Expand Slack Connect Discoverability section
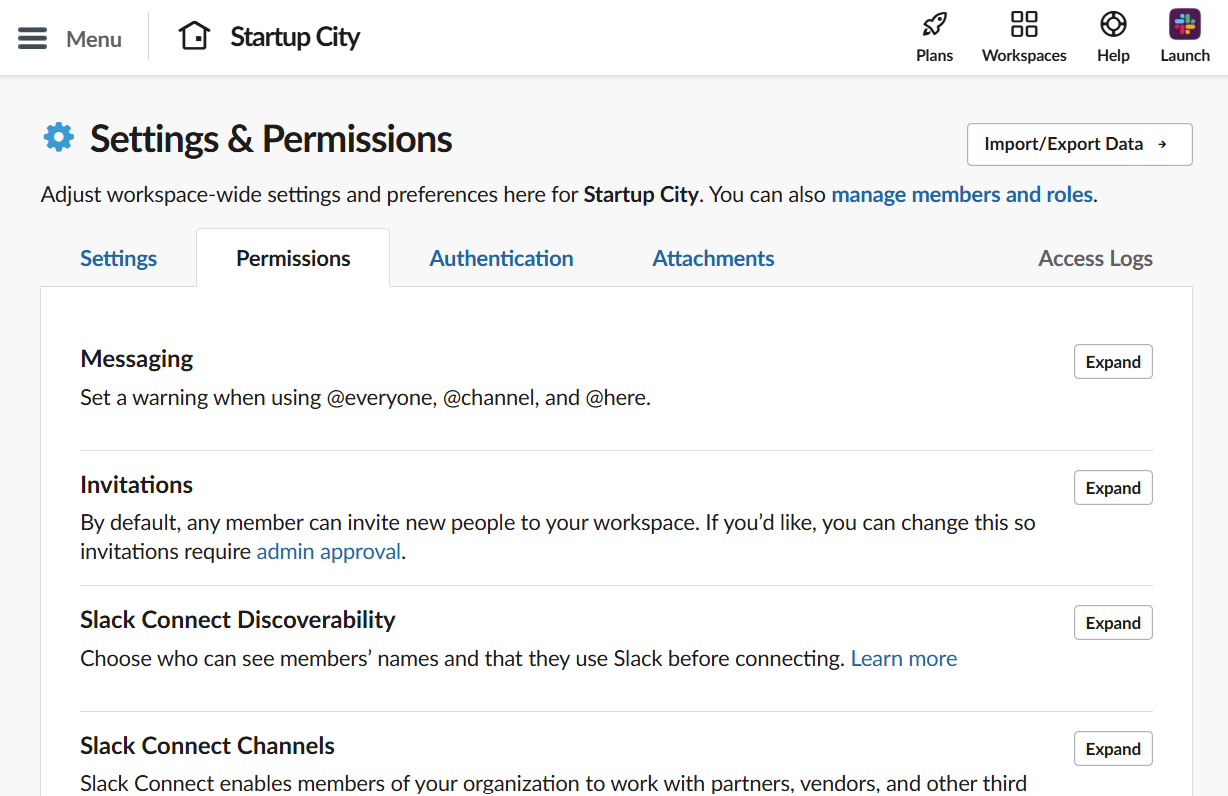This screenshot has height=796, width=1228. (x=1113, y=623)
